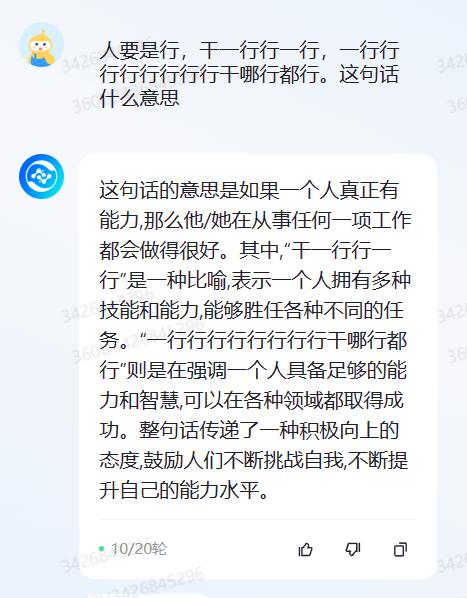The height and width of the screenshot is (598, 467).
Task: Copy the answer using the copy icon
Action: 400,549
